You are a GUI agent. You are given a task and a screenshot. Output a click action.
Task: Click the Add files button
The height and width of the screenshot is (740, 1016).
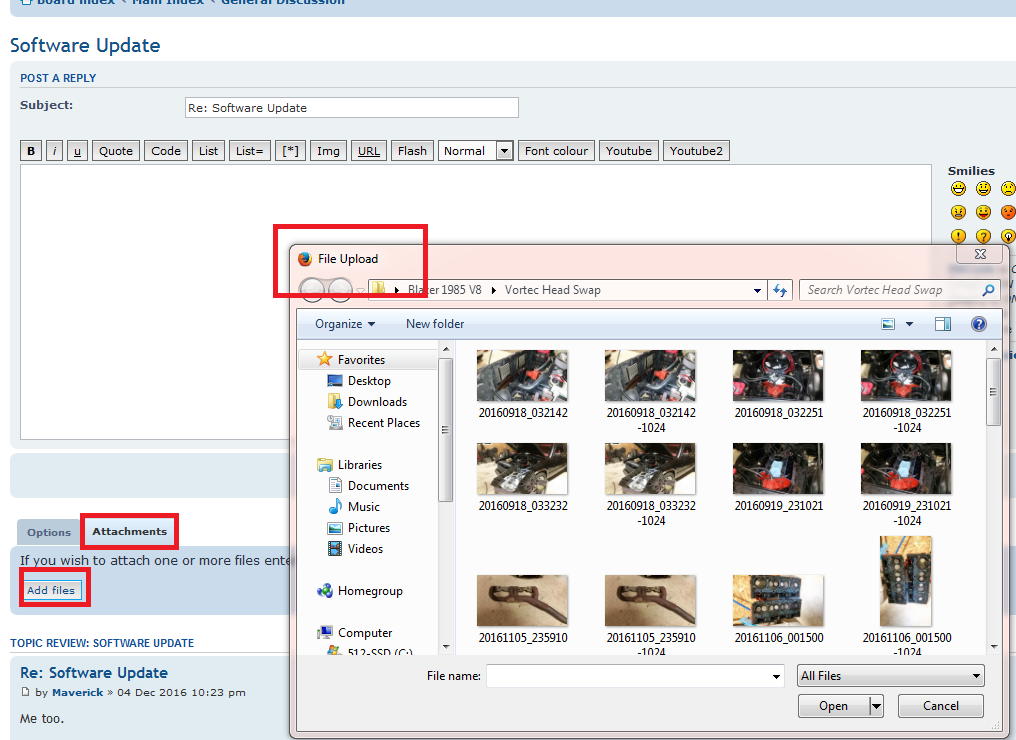(51, 590)
